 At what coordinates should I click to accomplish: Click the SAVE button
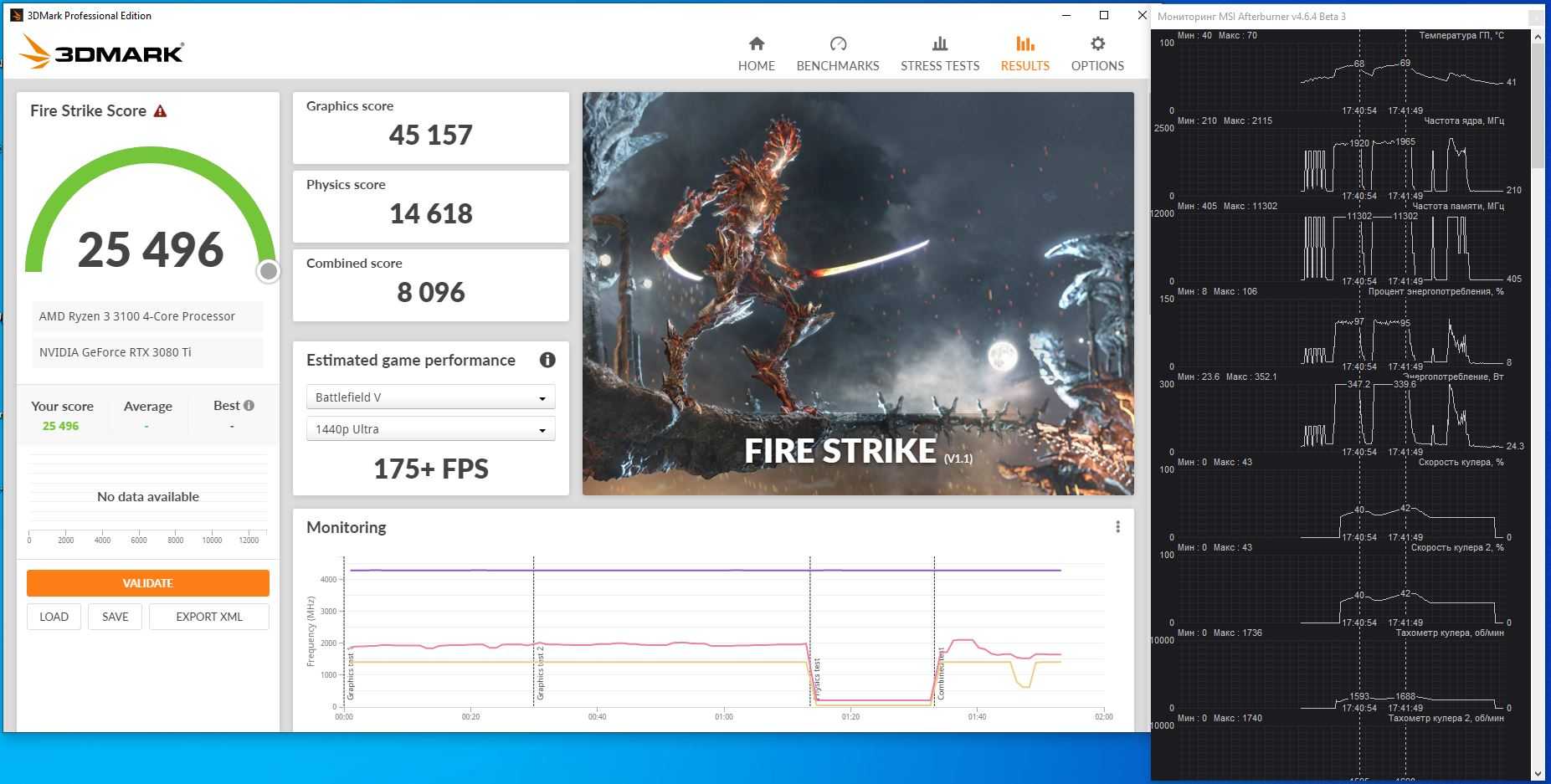[x=115, y=617]
